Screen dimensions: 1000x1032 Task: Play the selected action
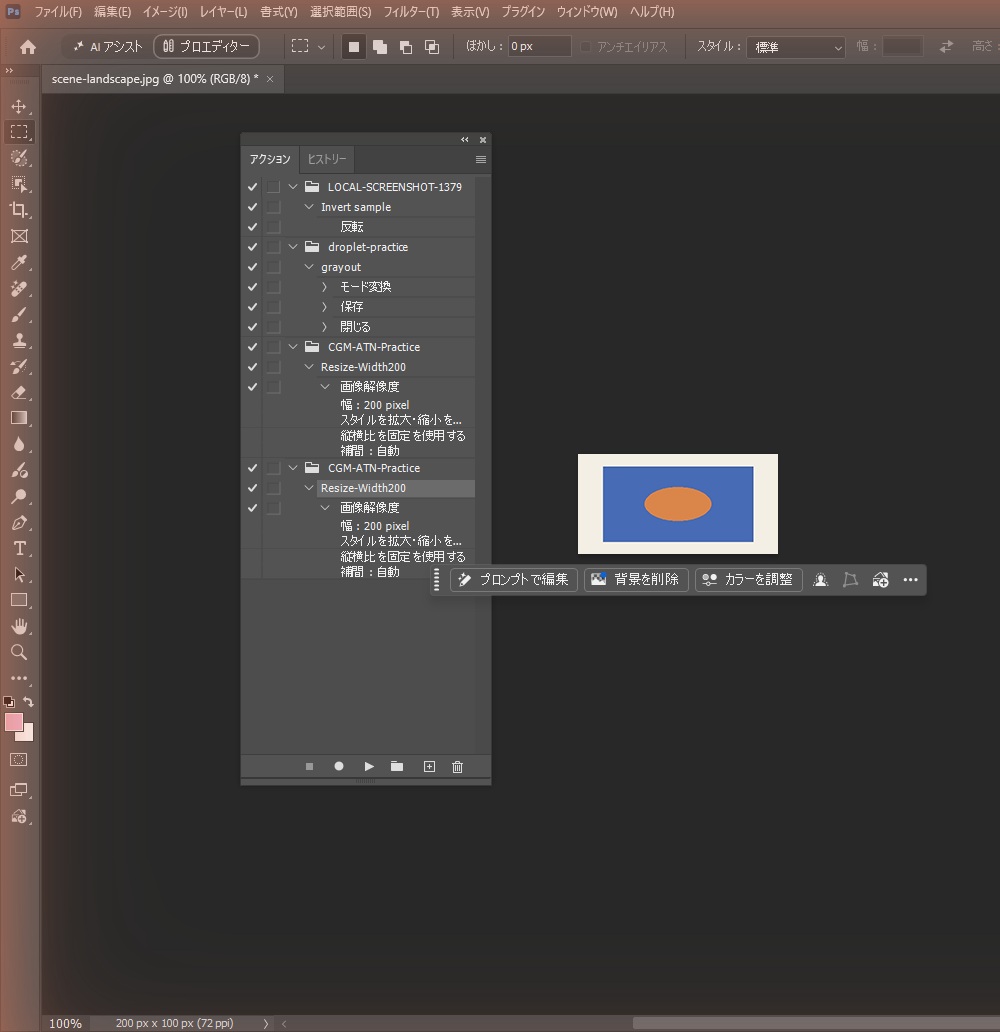click(369, 767)
